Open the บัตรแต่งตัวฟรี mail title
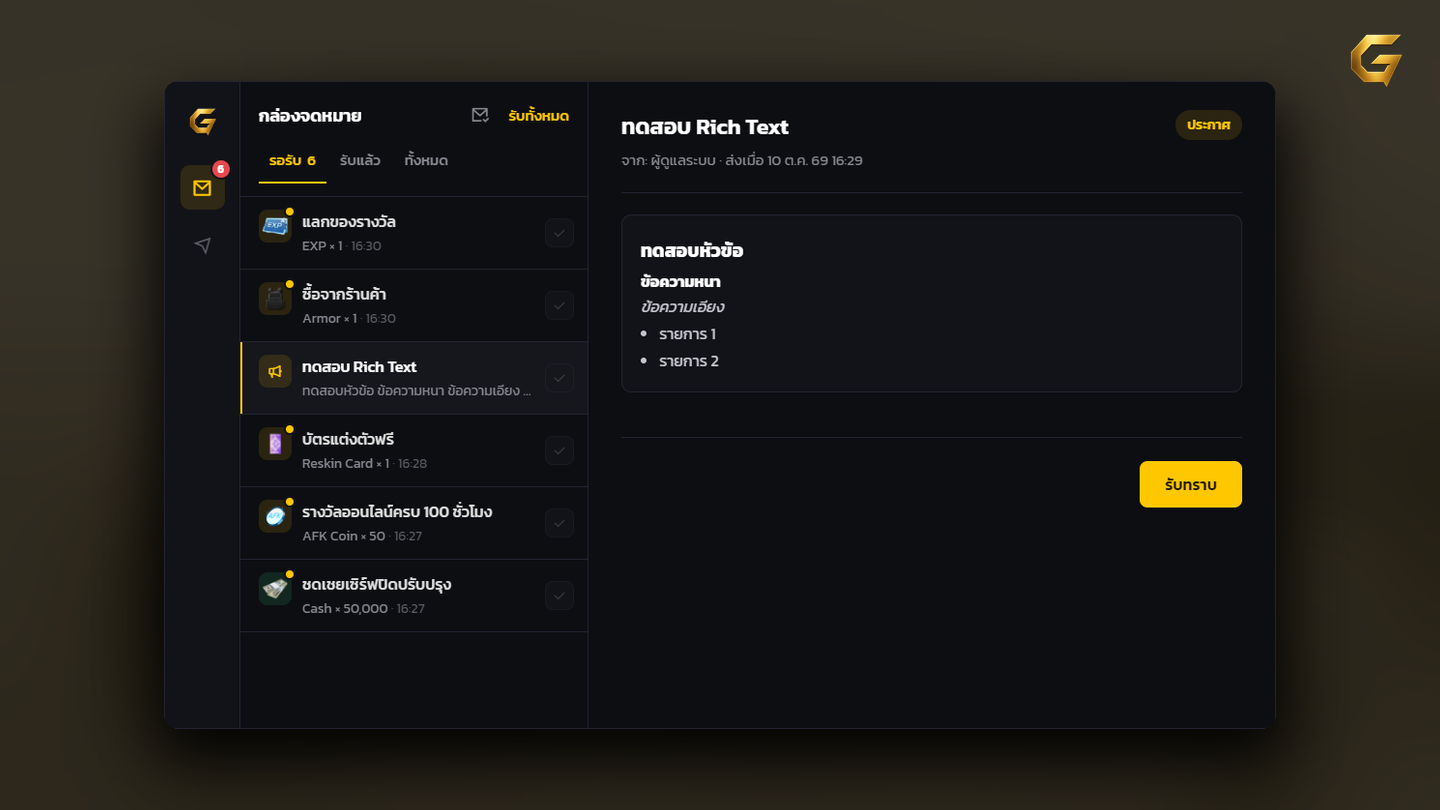The width and height of the screenshot is (1440, 810). pyautogui.click(x=348, y=440)
